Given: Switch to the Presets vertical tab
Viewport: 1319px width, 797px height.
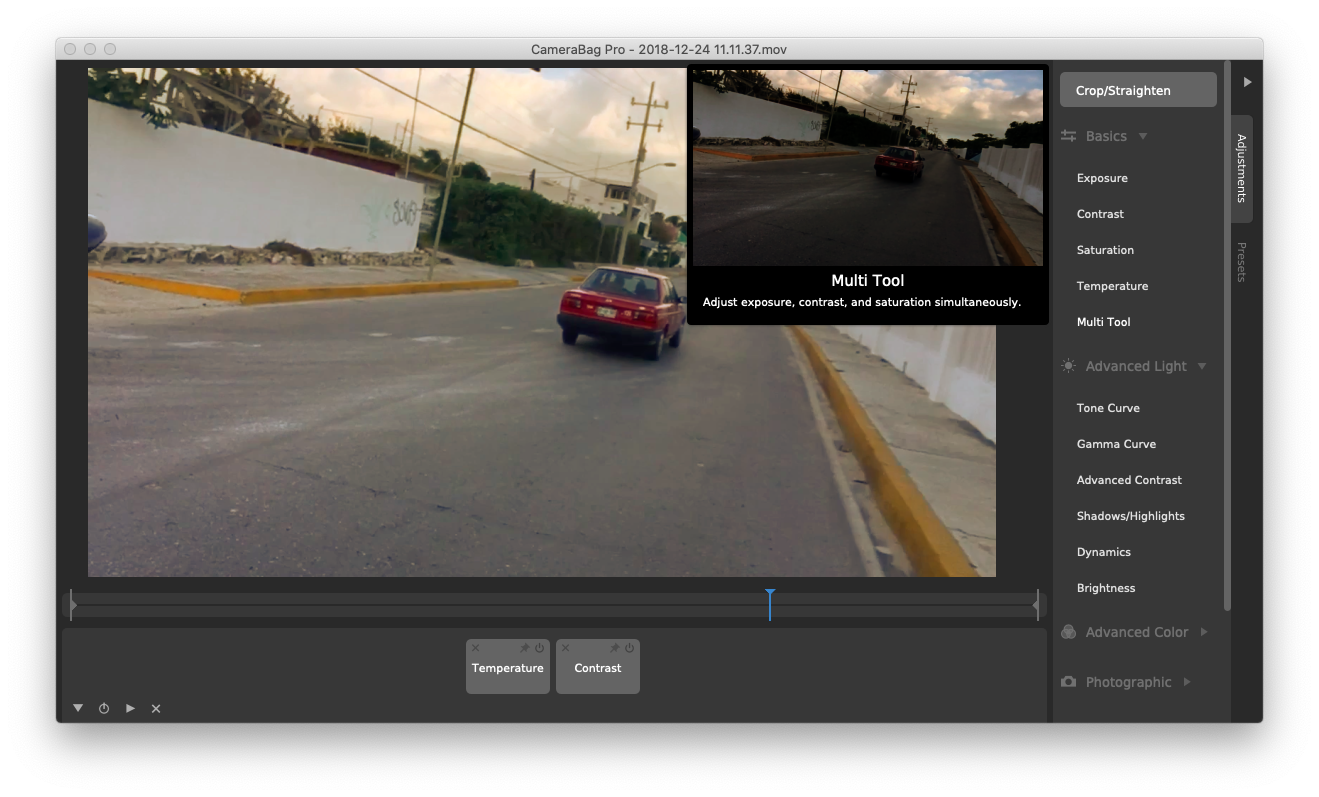Looking at the screenshot, I should pyautogui.click(x=1241, y=262).
